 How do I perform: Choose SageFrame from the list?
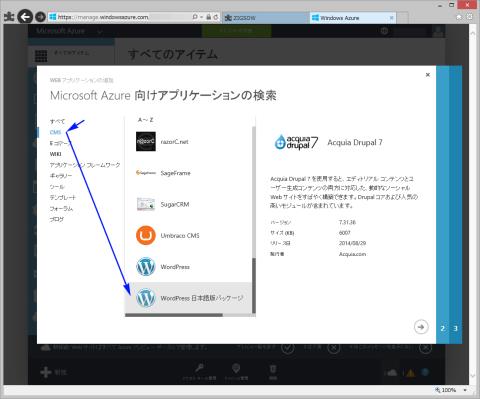[188, 173]
